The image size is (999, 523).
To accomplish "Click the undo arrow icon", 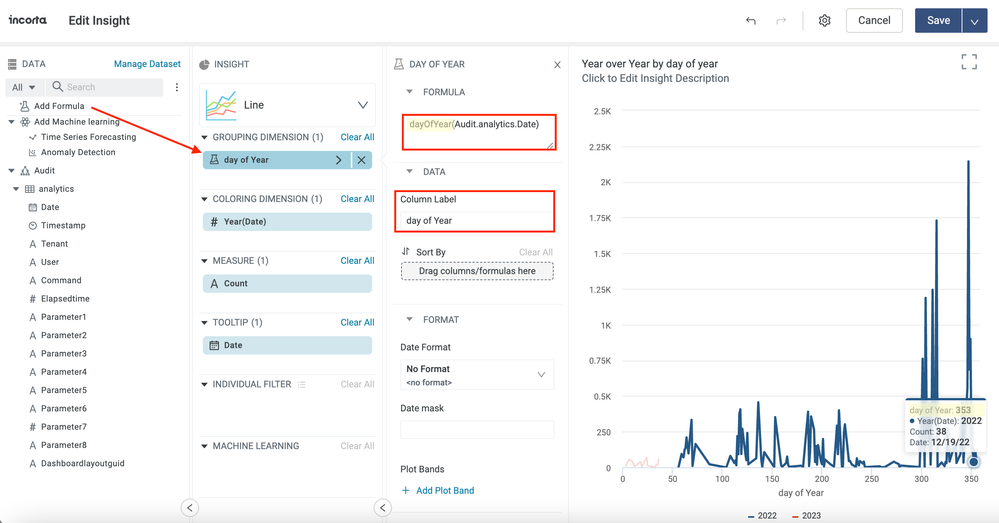I will click(751, 21).
